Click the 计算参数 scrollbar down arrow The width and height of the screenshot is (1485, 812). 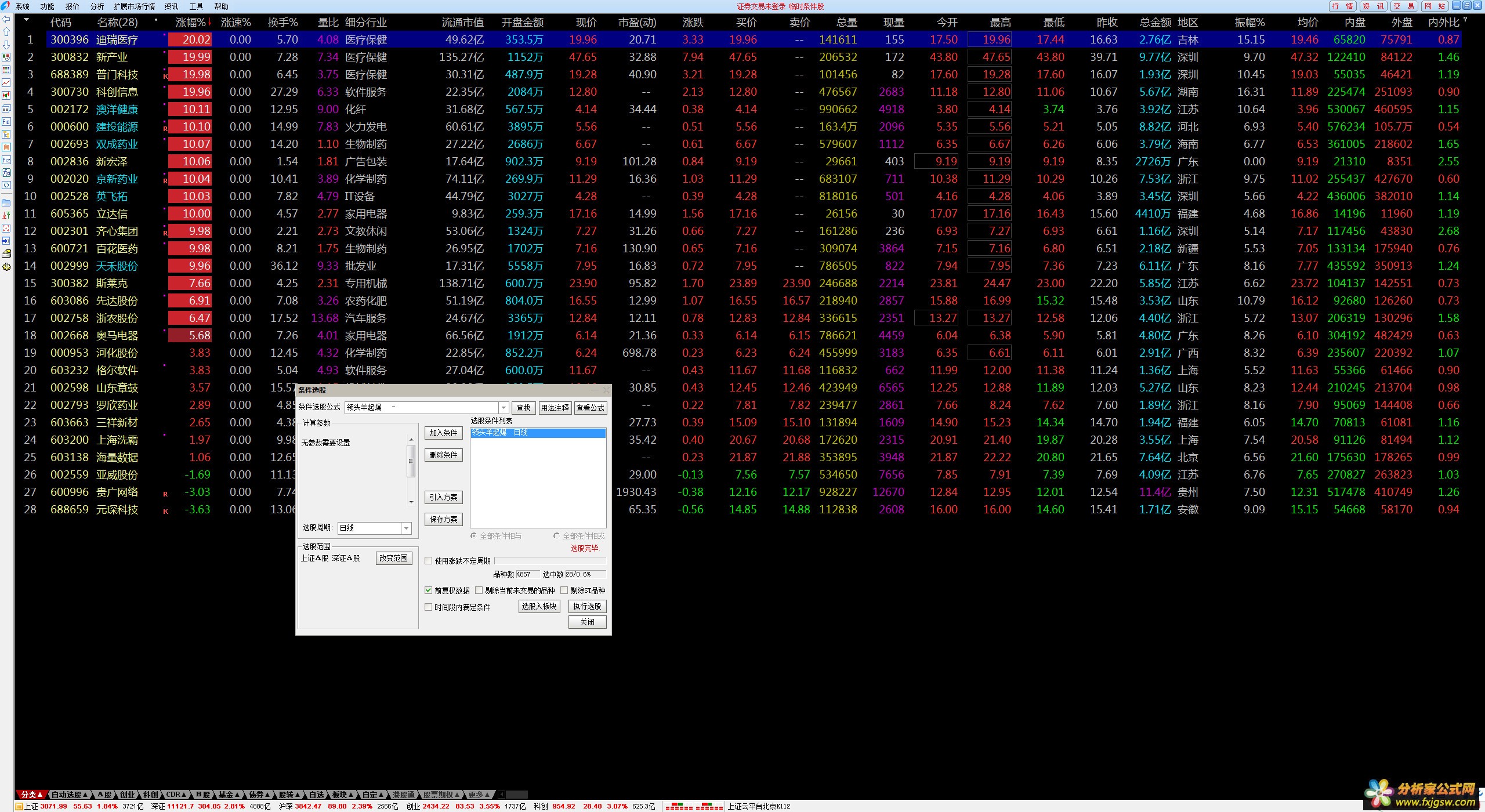click(x=411, y=502)
